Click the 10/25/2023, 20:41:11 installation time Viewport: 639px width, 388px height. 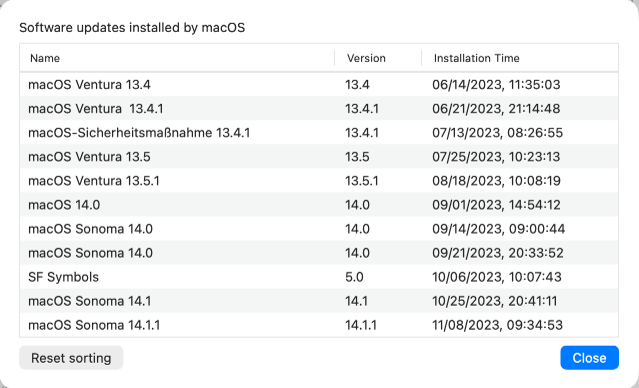click(x=495, y=301)
